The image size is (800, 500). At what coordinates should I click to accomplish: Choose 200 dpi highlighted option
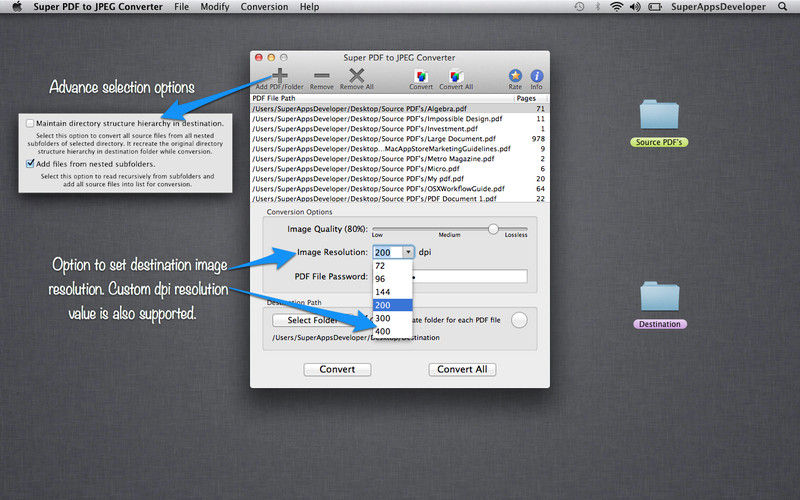393,305
